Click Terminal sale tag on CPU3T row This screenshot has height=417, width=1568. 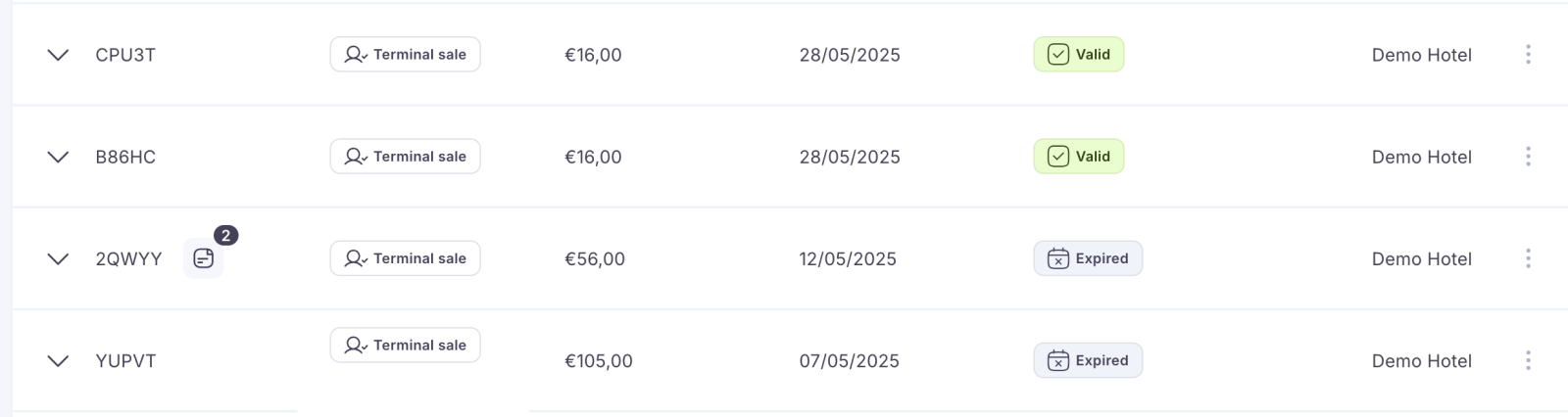pyautogui.click(x=405, y=55)
